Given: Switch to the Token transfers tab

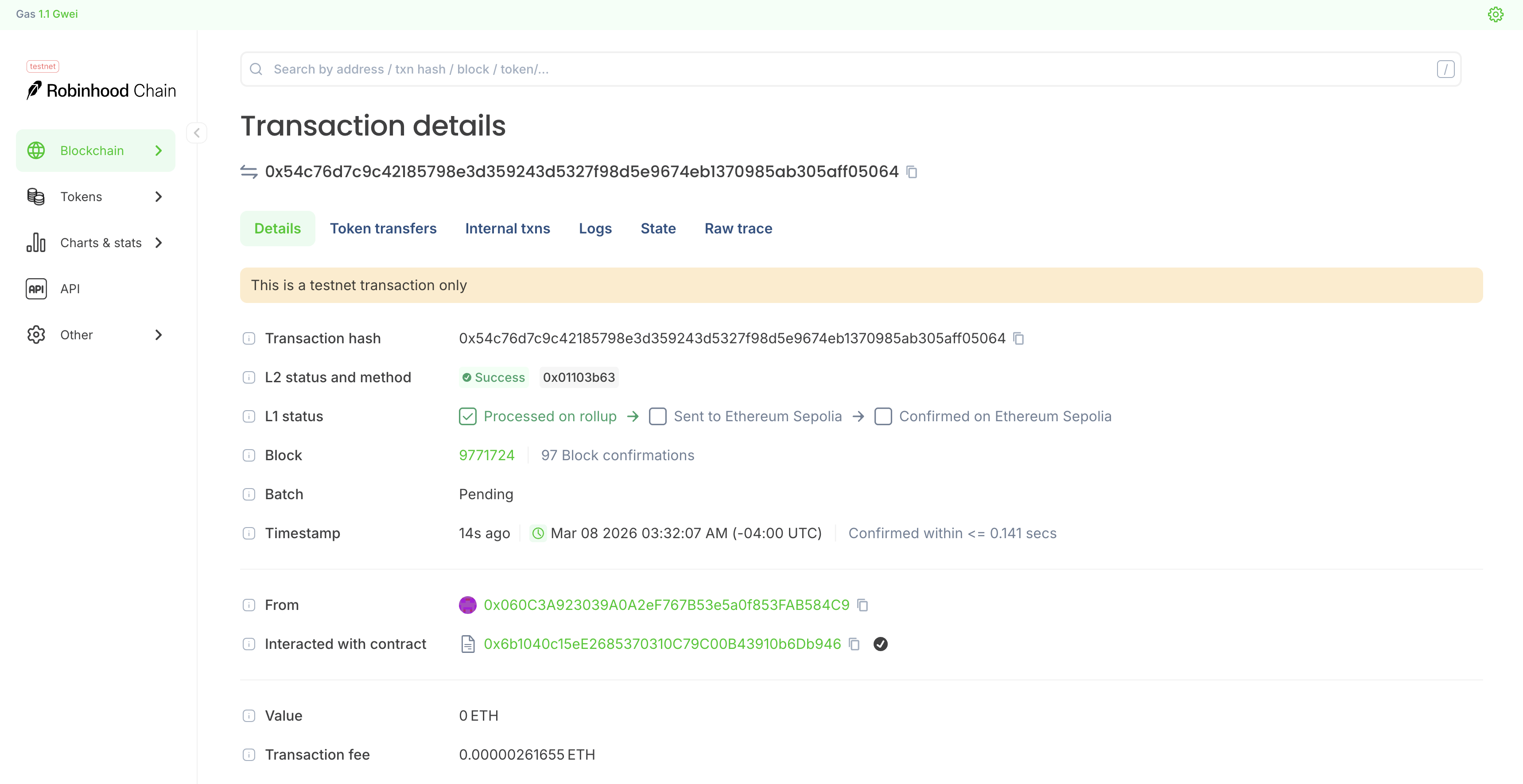Looking at the screenshot, I should point(383,229).
